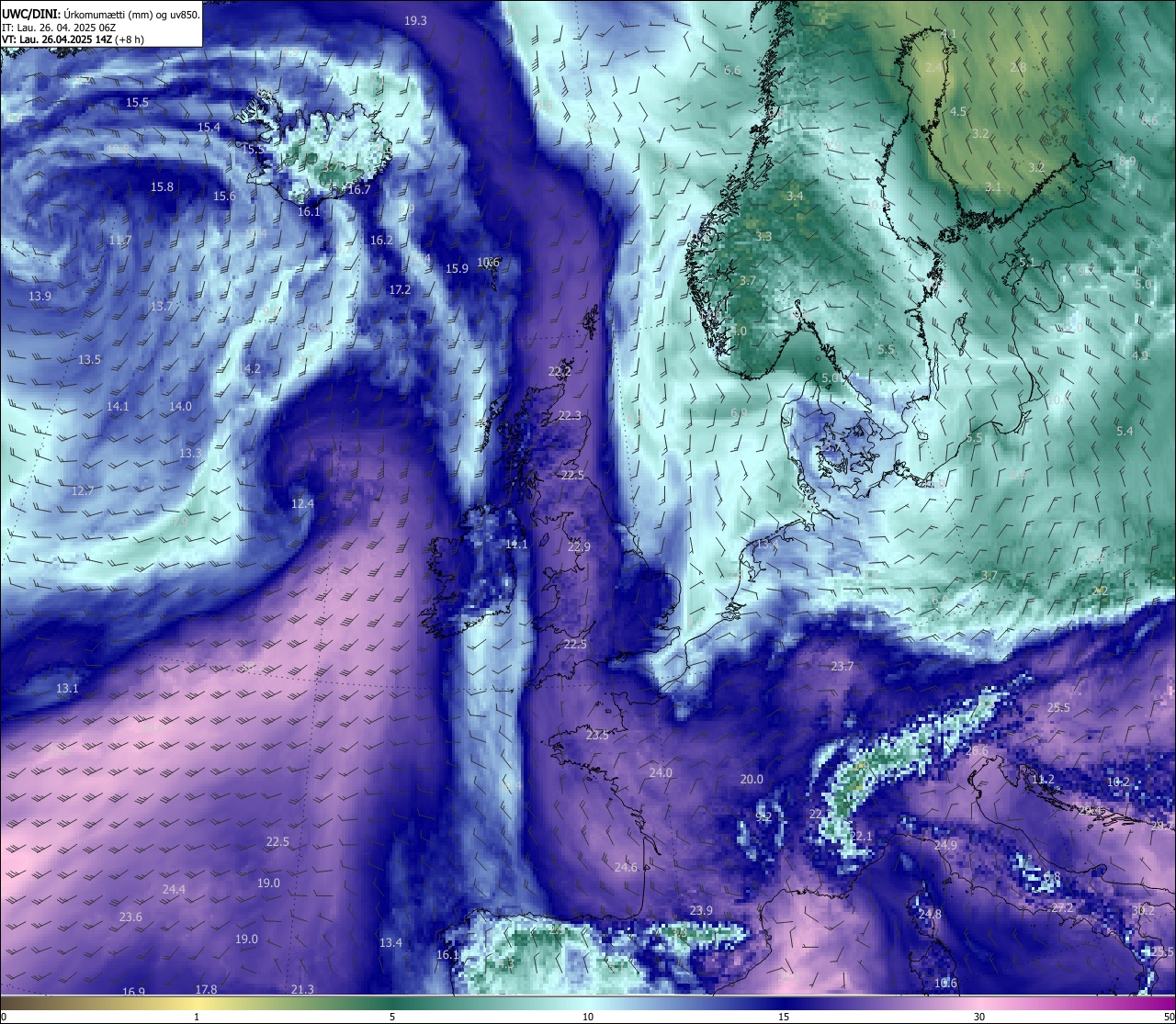Click the map value 15.8
Image resolution: width=1176 pixels, height=1024 pixels.
(x=162, y=186)
